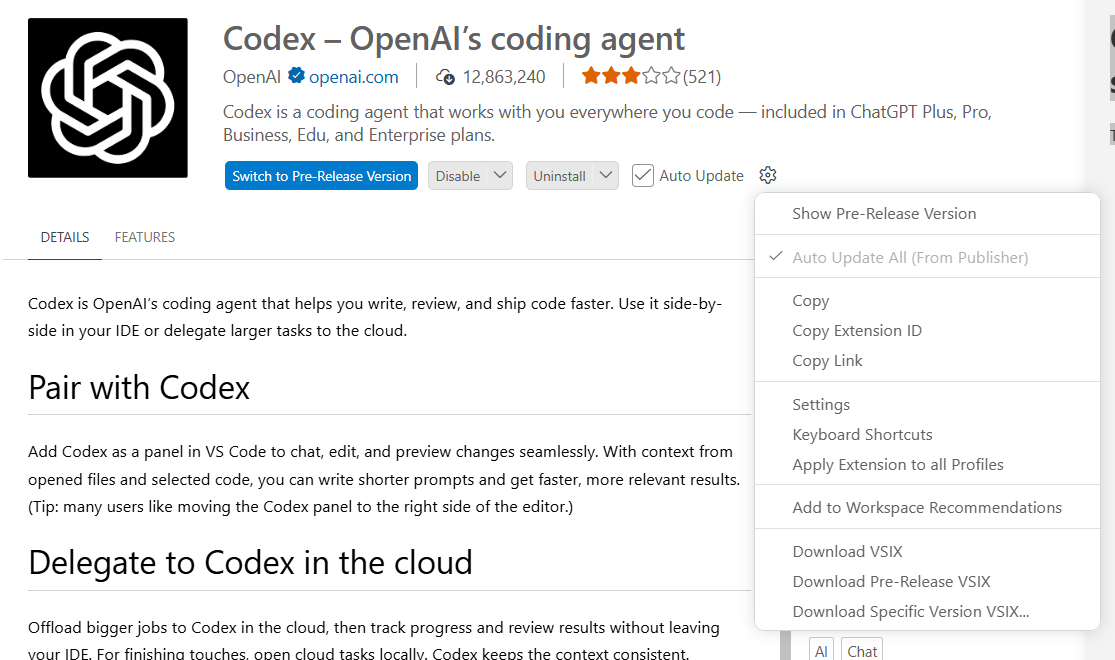Click the AI category tag

tap(821, 651)
